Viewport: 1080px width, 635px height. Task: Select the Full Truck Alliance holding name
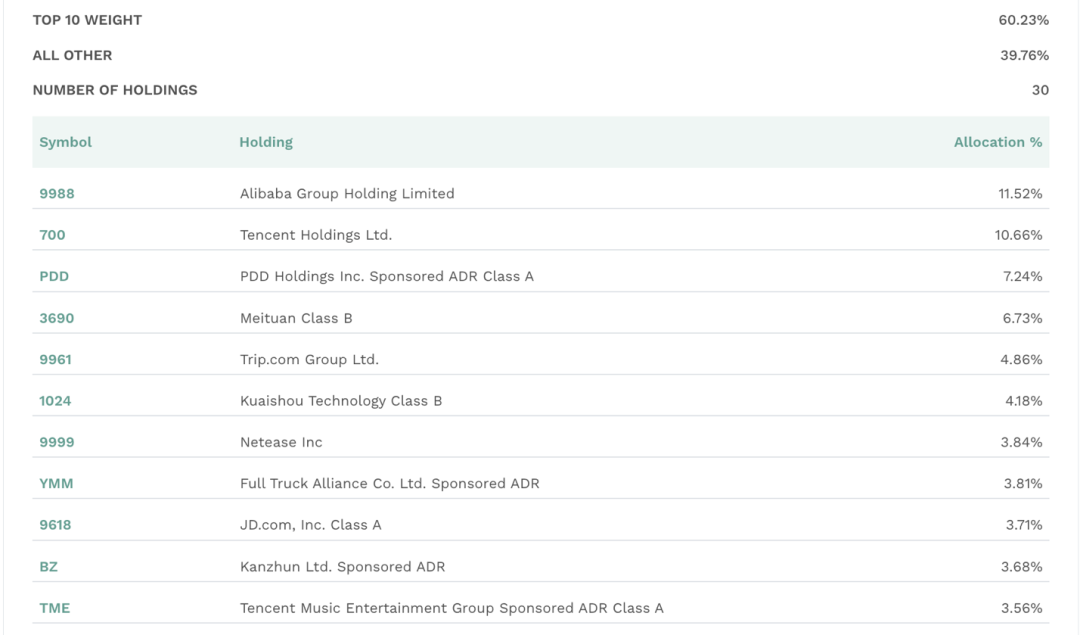tap(390, 484)
